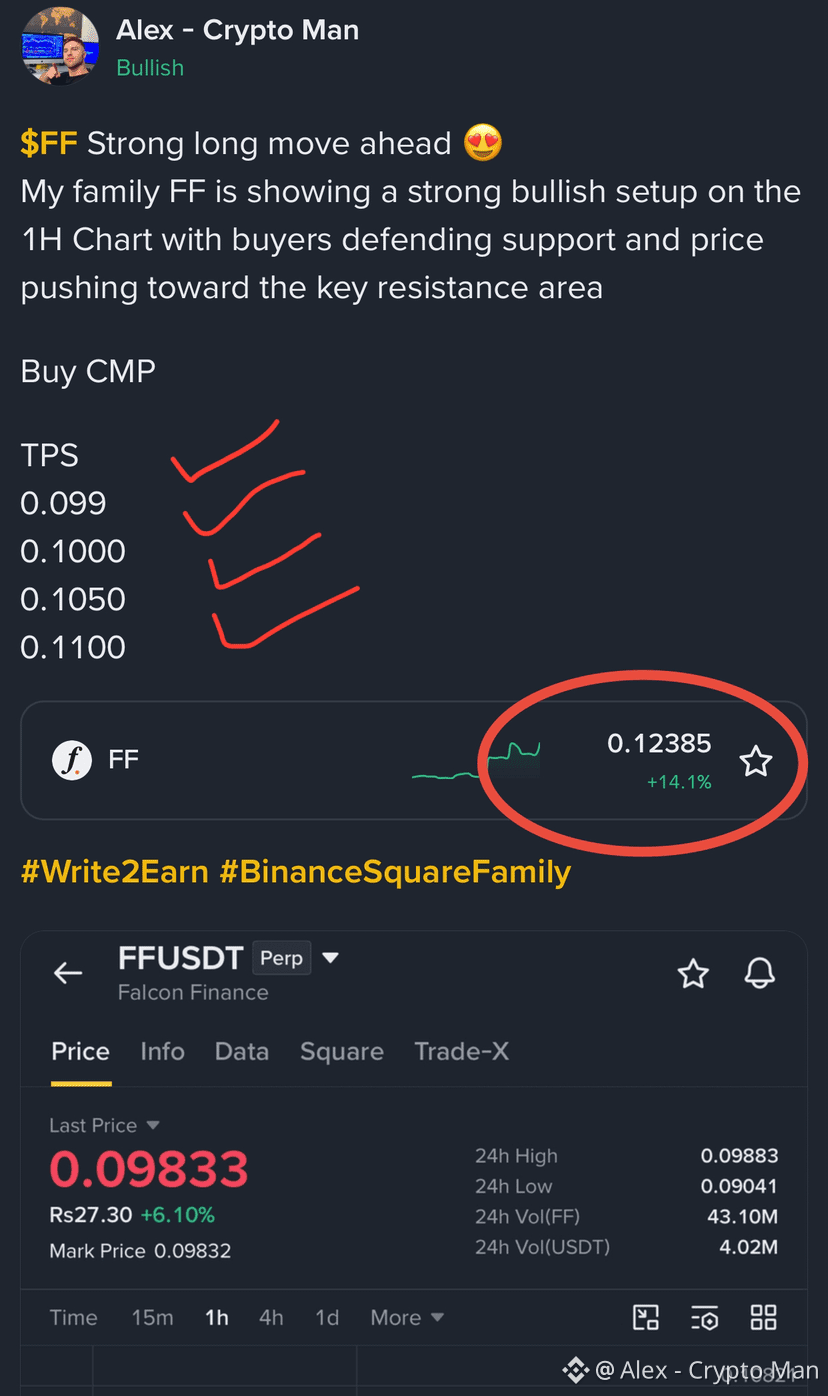Open price alert bell icon
This screenshot has width=828, height=1396.
point(760,973)
